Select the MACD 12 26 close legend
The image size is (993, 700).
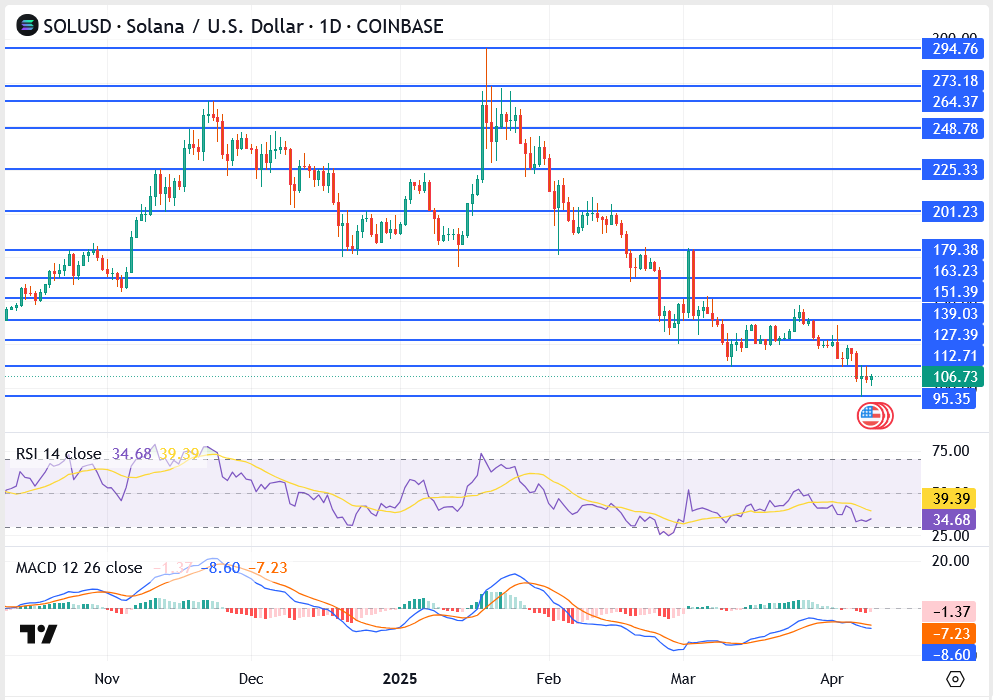pyautogui.click(x=79, y=568)
